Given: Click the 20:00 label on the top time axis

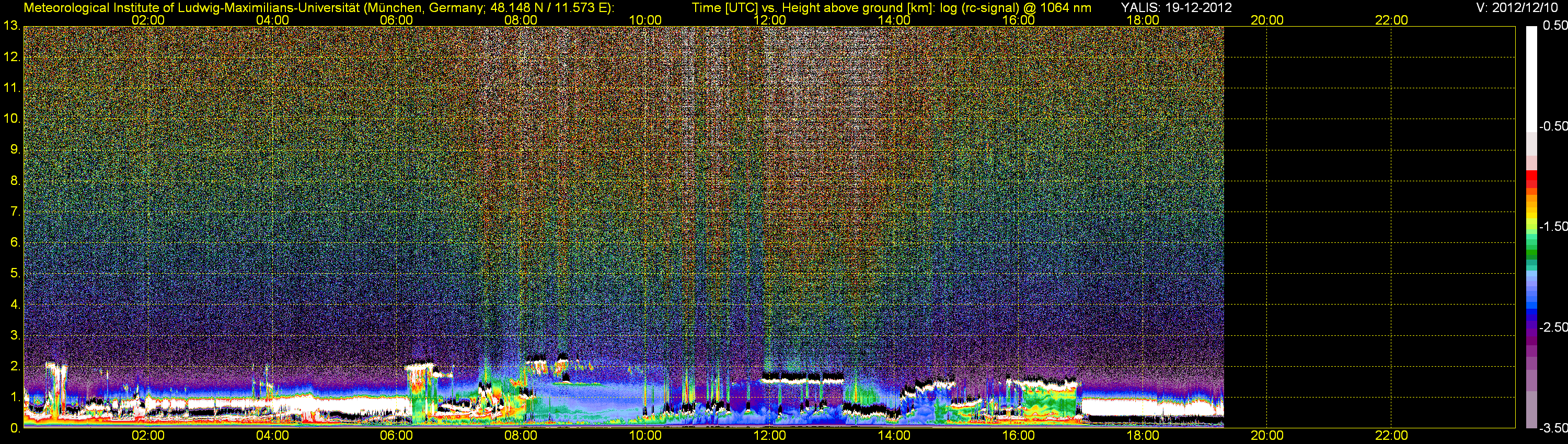Looking at the screenshot, I should tap(1267, 20).
